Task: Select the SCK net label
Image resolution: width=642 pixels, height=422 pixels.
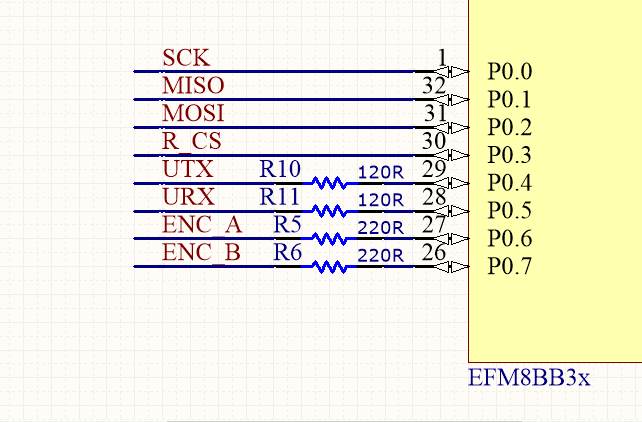Action: [x=186, y=58]
